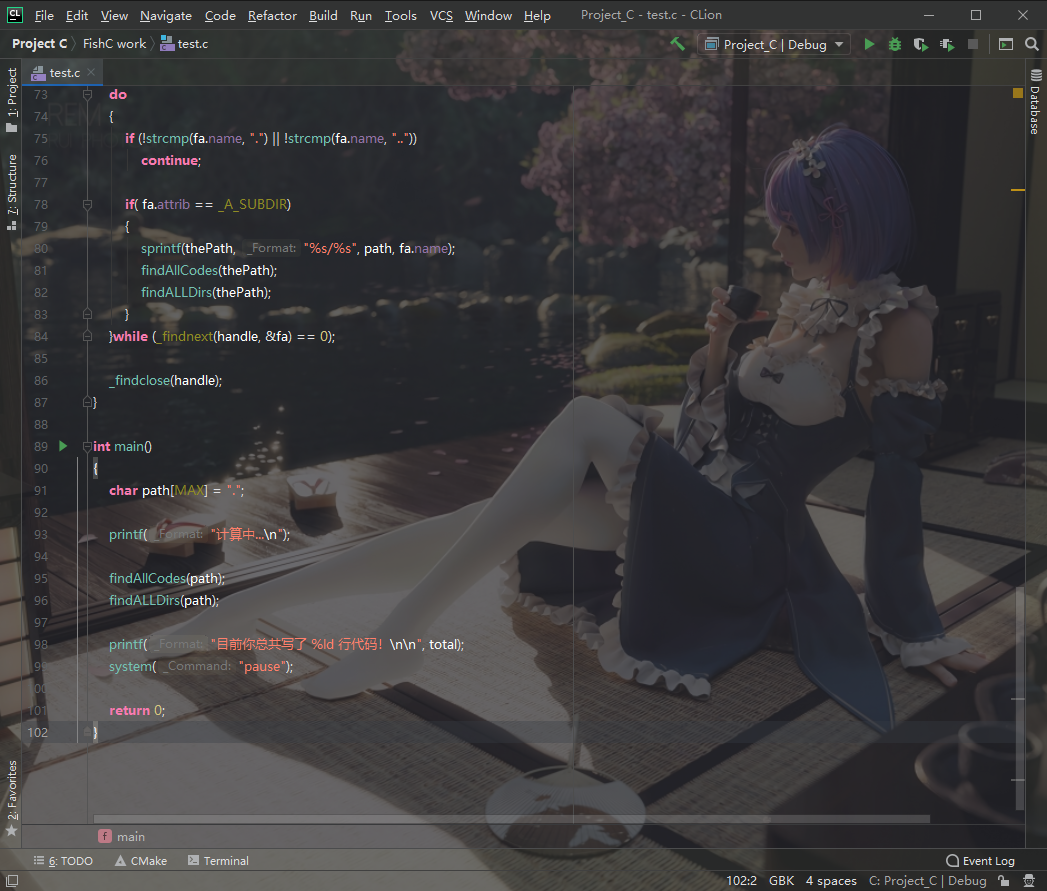Click the editor horizontal scrollbar

click(511, 819)
